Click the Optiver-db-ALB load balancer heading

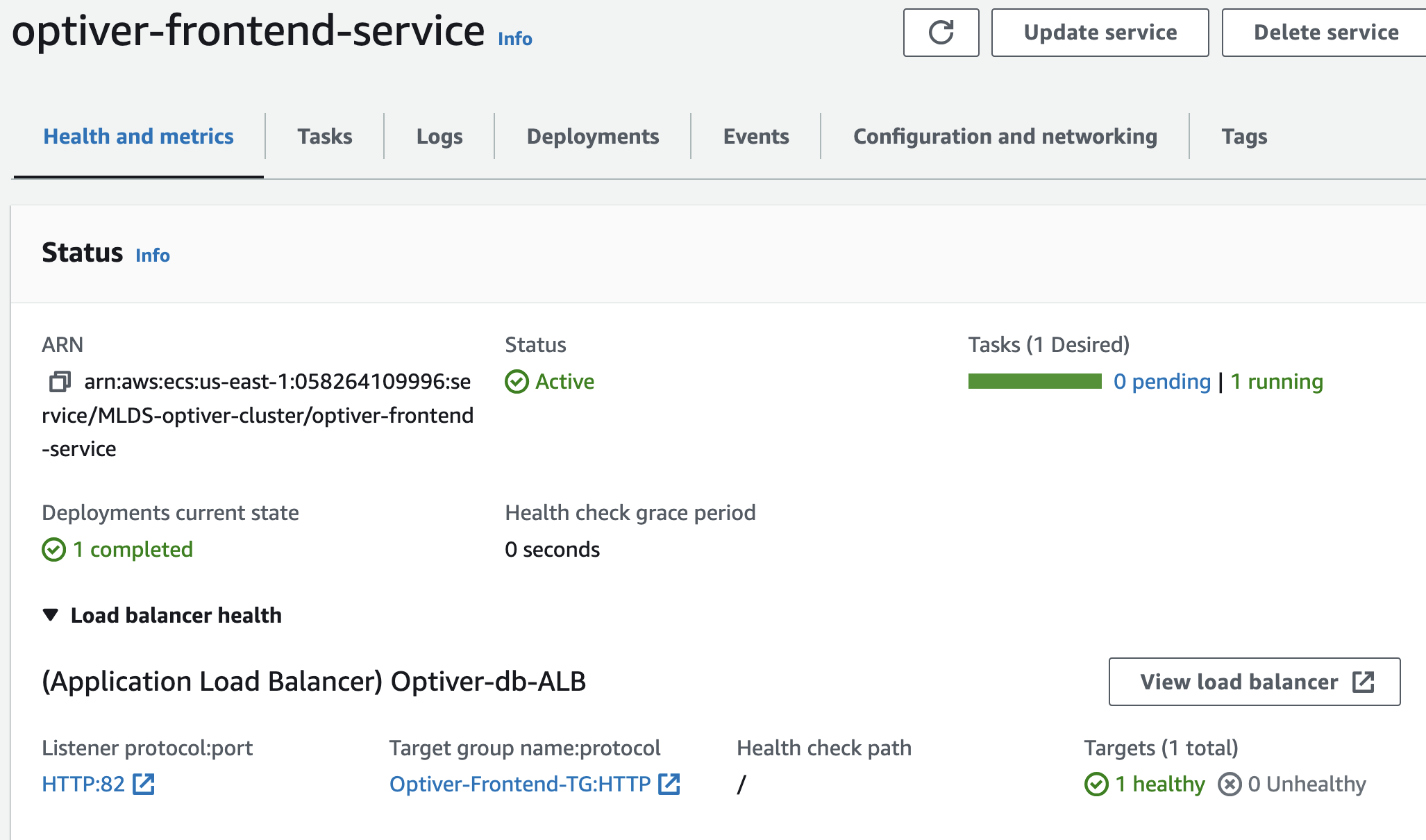click(314, 682)
